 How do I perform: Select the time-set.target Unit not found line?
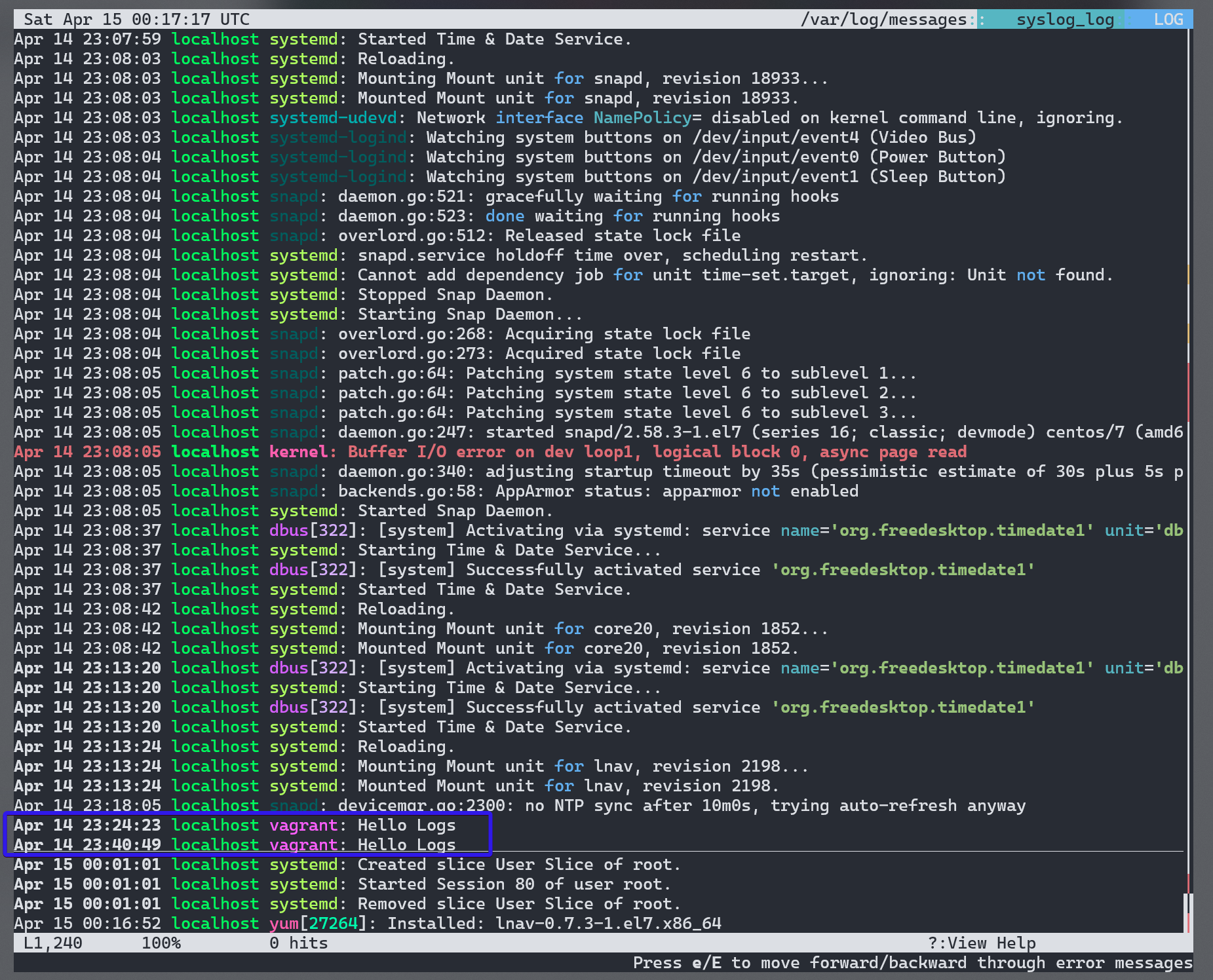tap(564, 275)
